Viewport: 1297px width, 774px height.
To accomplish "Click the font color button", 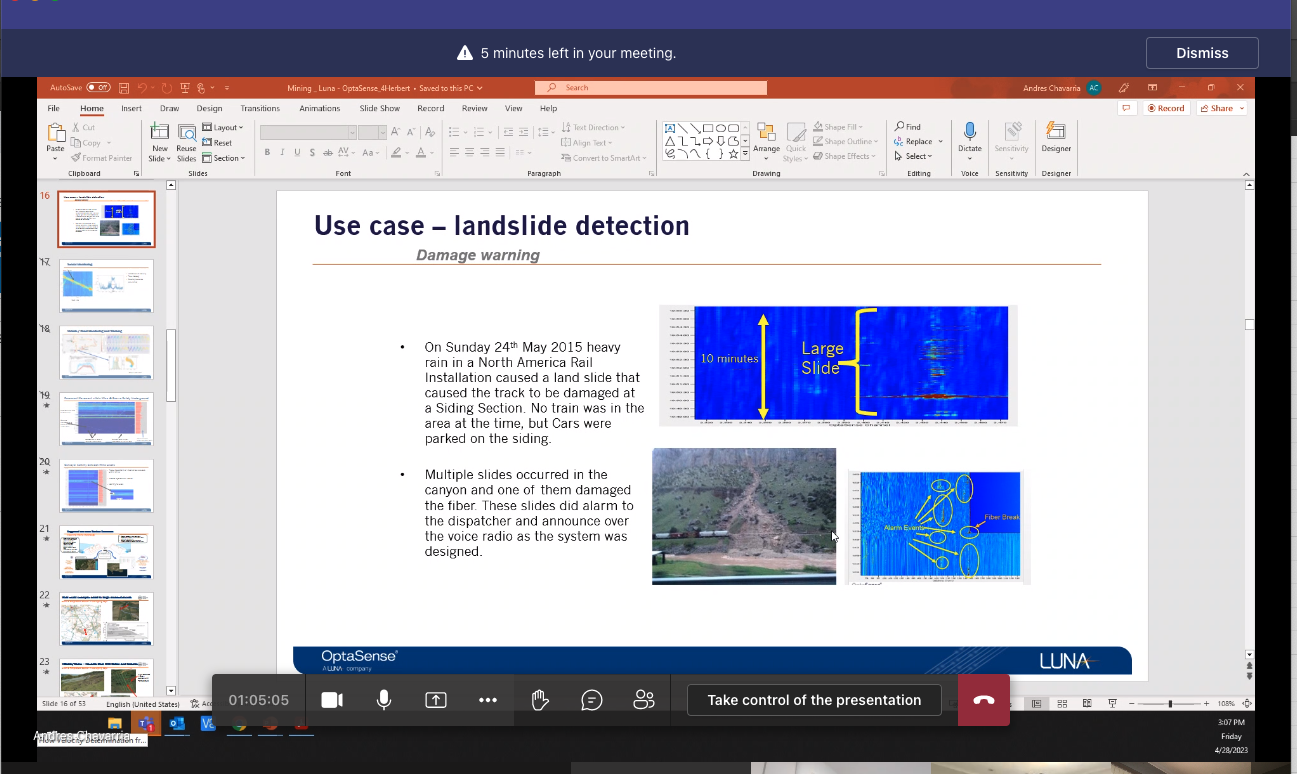I will pyautogui.click(x=421, y=153).
